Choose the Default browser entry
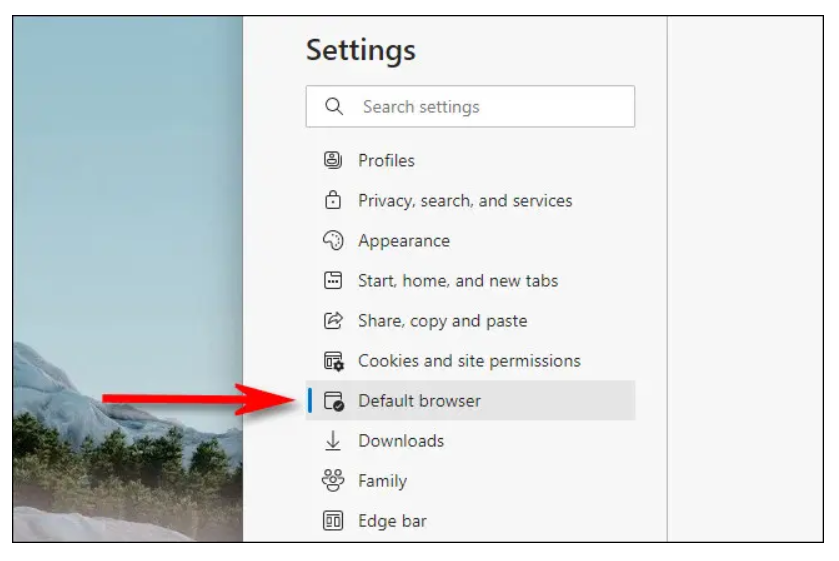839x561 pixels. click(470, 400)
